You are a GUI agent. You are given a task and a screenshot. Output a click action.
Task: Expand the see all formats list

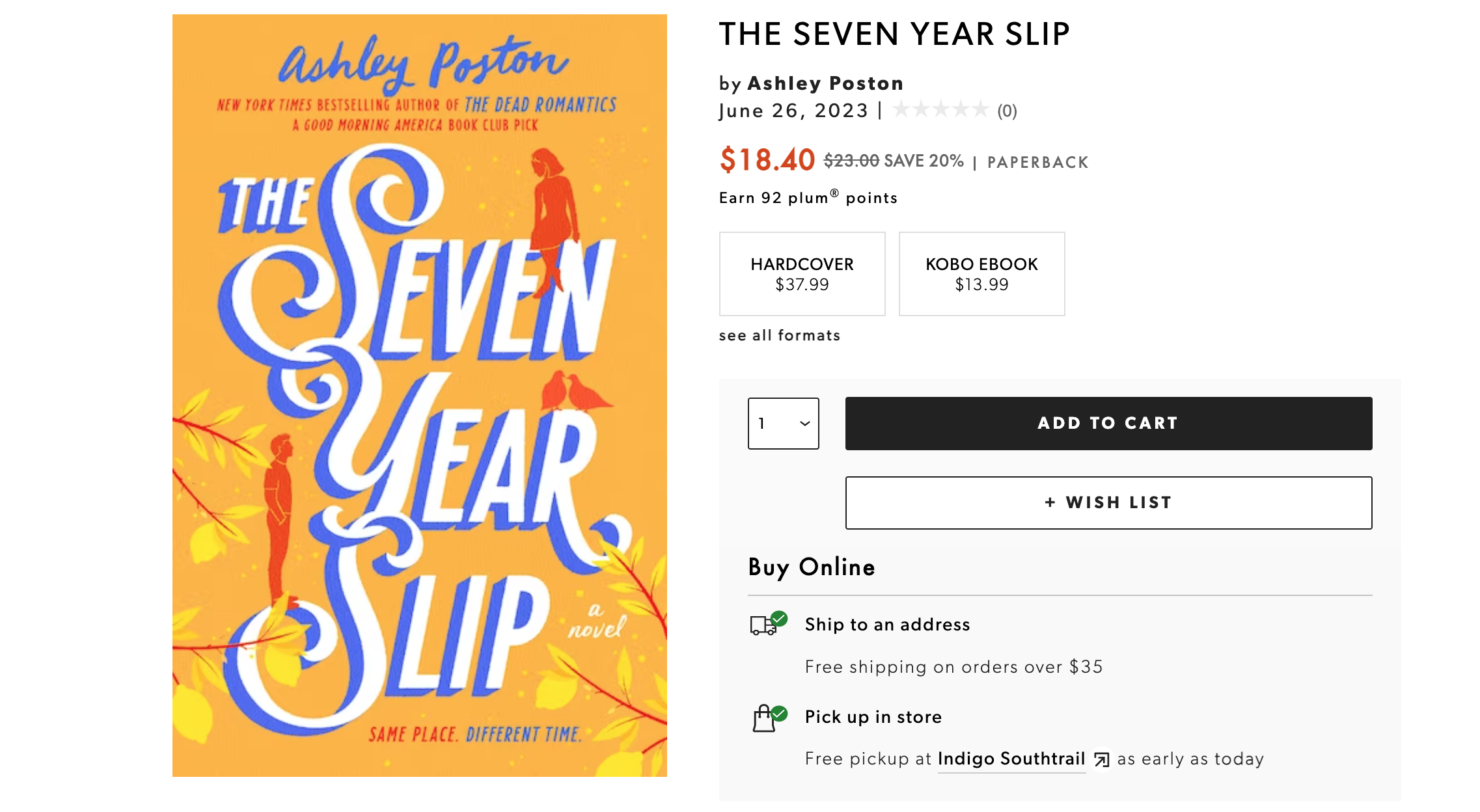pyautogui.click(x=779, y=336)
